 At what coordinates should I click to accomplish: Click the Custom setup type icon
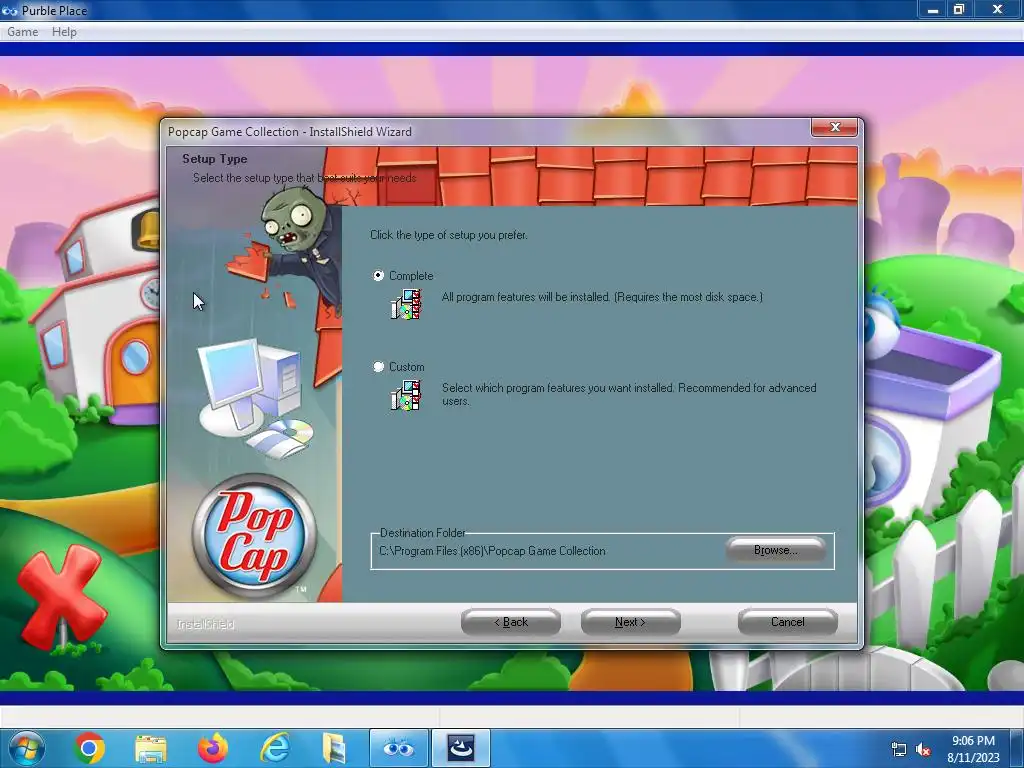406,396
